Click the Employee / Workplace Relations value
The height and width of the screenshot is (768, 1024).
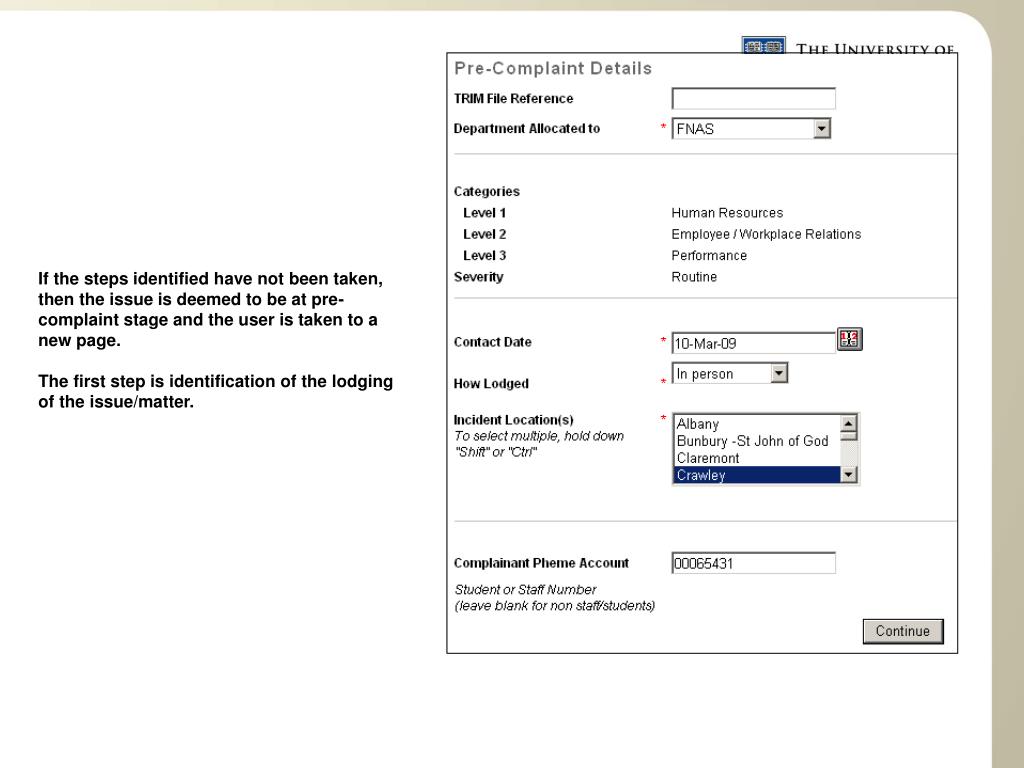(x=766, y=234)
